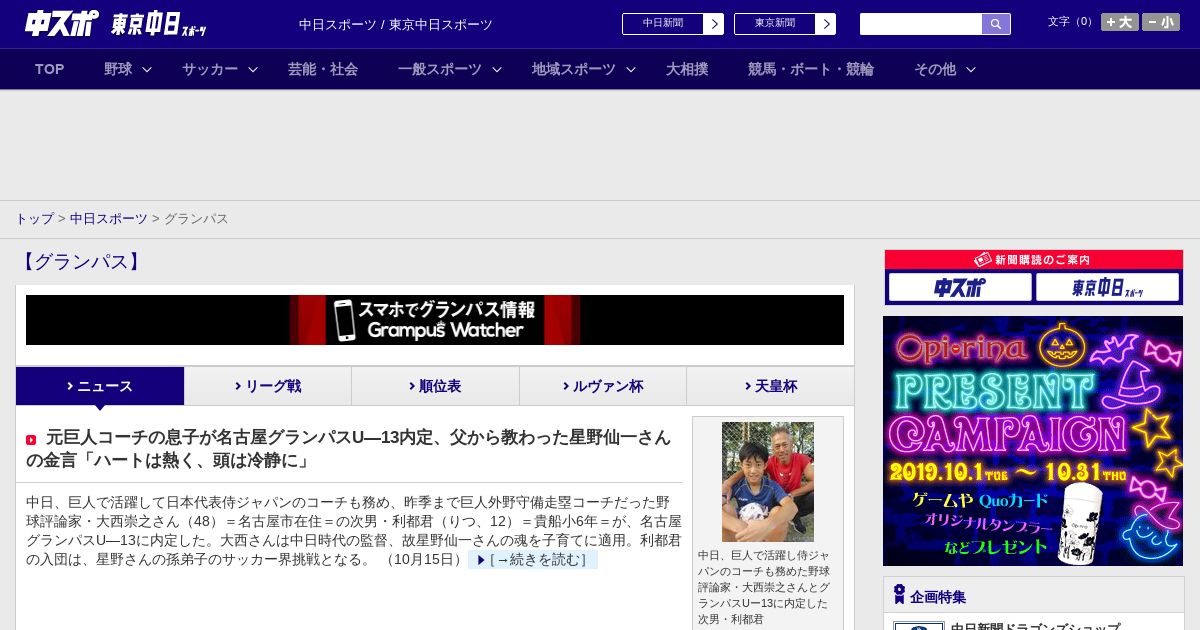This screenshot has width=1200, height=630.
Task: Expand the その他 dropdown chevron
Action: (970, 69)
